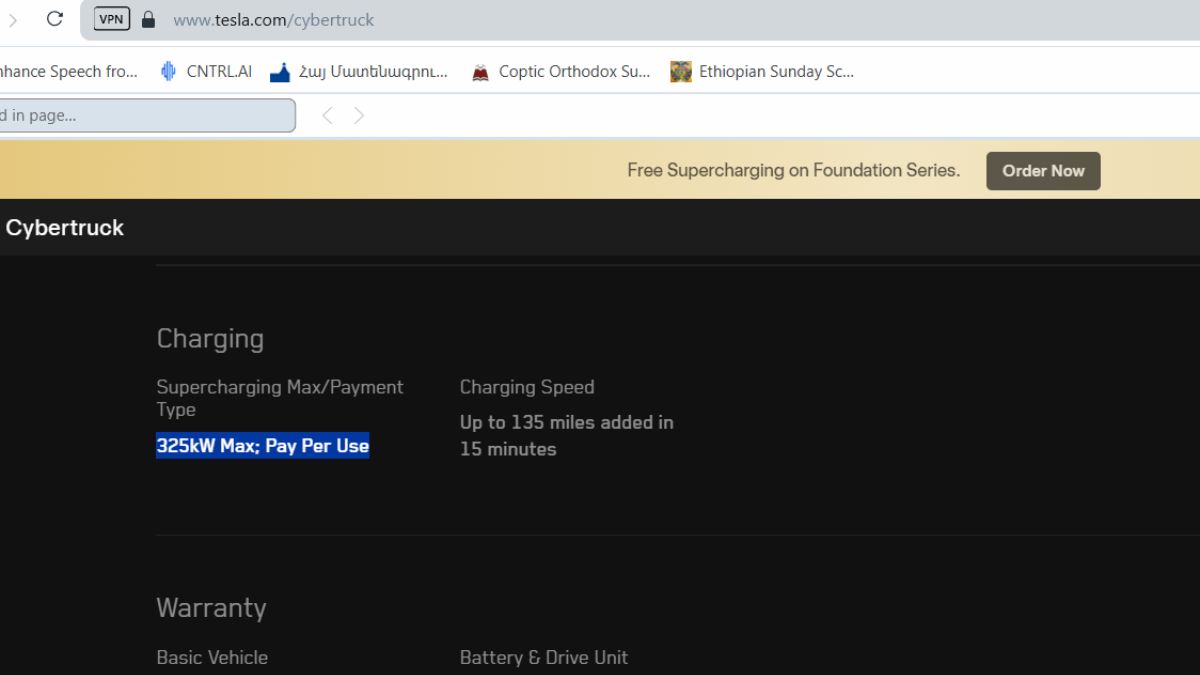The width and height of the screenshot is (1200, 675).
Task: Jump to previous find-in-page match
Action: pos(327,116)
